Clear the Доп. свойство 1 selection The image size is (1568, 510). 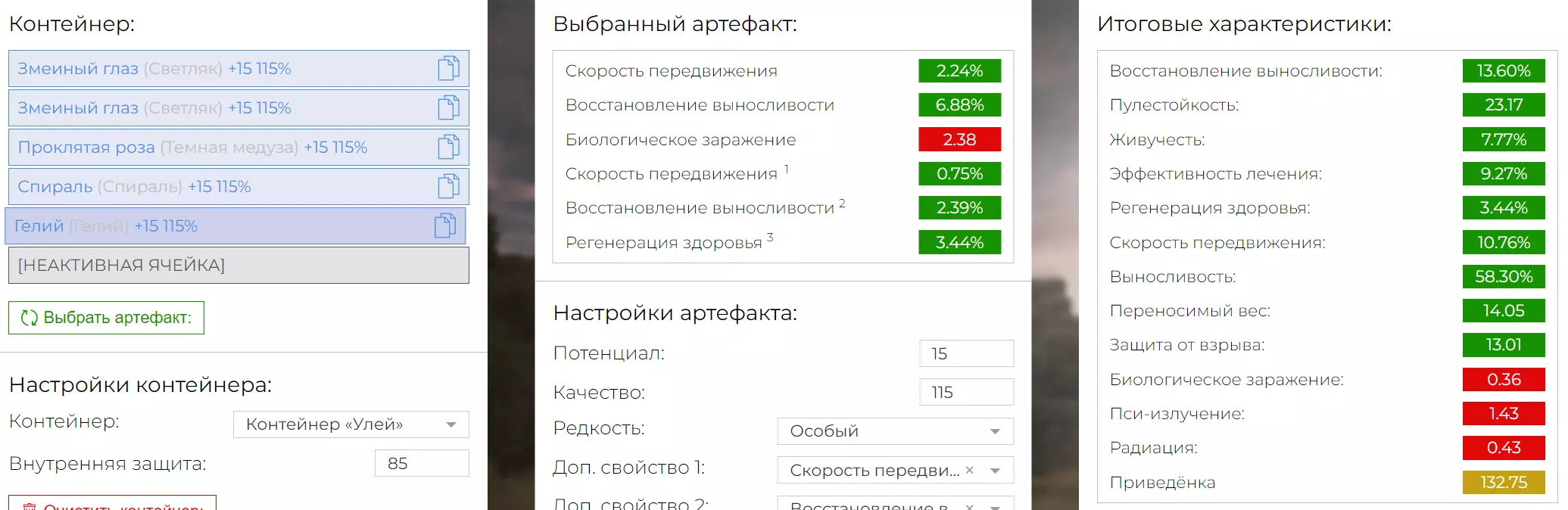pyautogui.click(x=970, y=470)
